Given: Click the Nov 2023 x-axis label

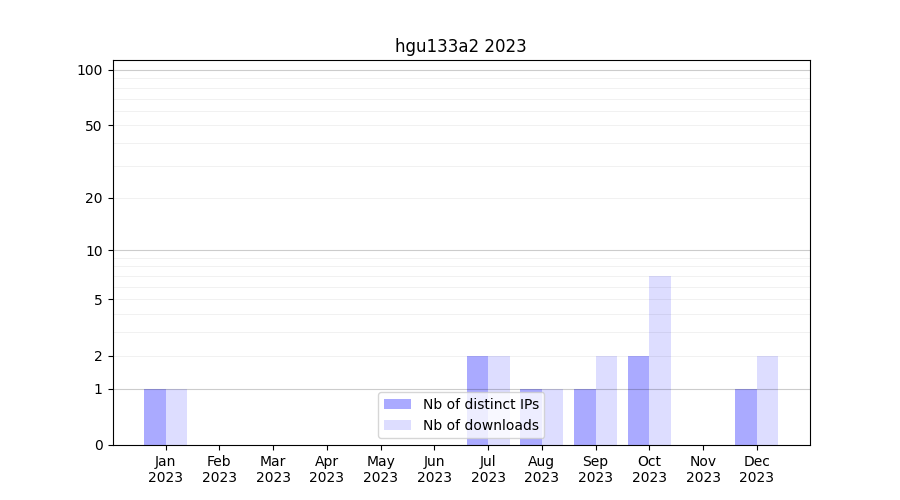Looking at the screenshot, I should click(703, 469).
